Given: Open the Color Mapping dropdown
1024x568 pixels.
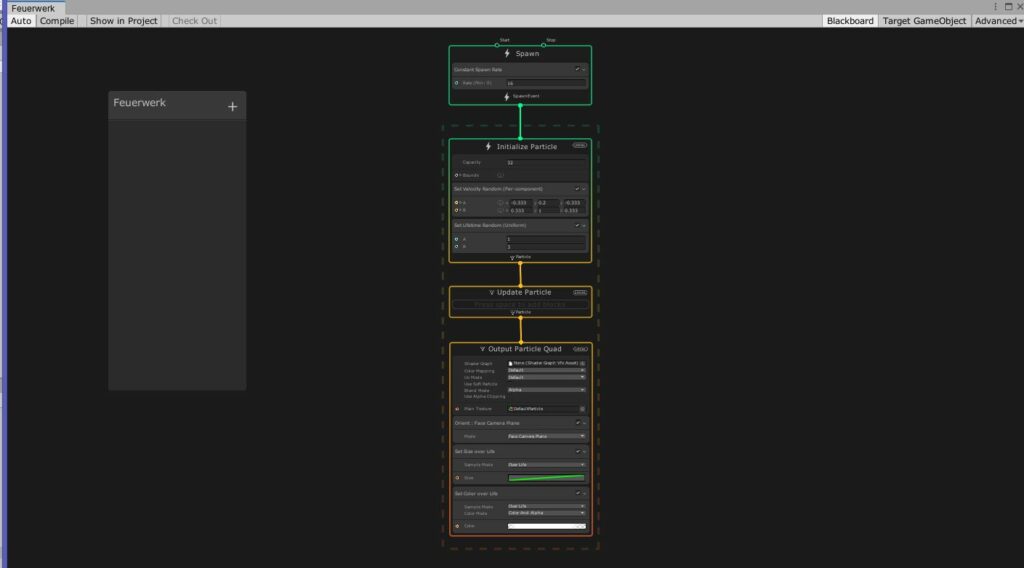Looking at the screenshot, I should pyautogui.click(x=545, y=370).
